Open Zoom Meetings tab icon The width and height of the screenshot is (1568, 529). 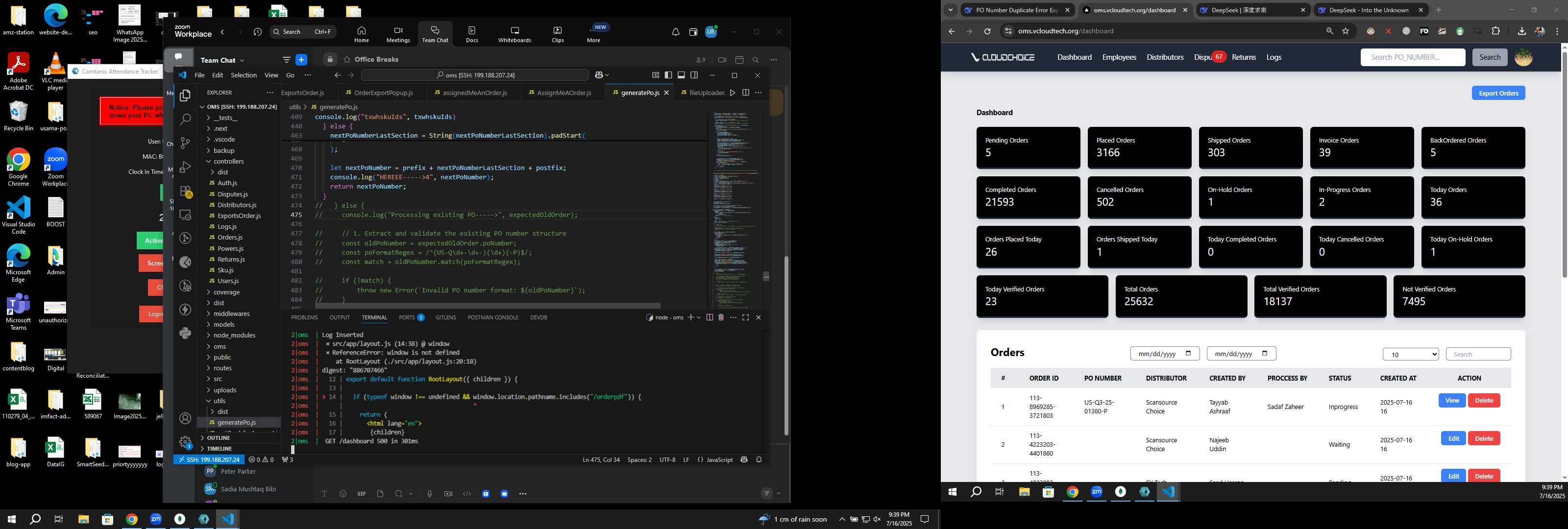pyautogui.click(x=398, y=34)
